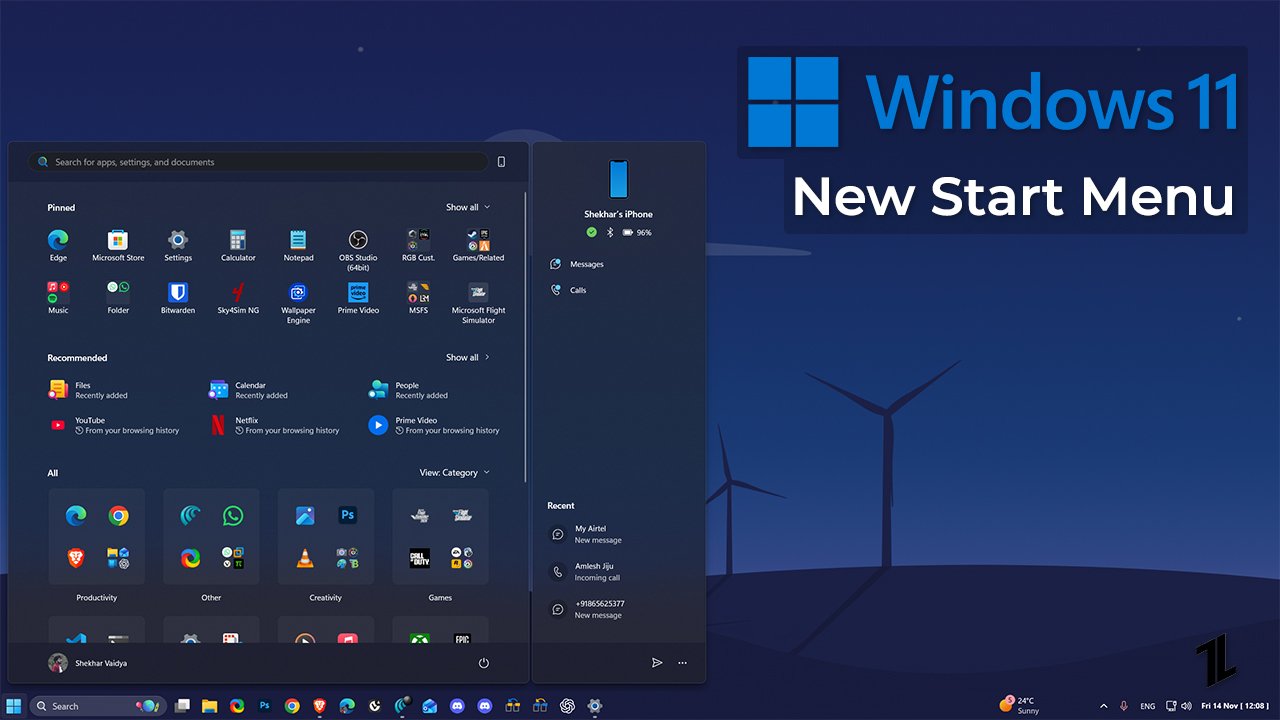Open Prime Video from Pinned section

(x=358, y=293)
